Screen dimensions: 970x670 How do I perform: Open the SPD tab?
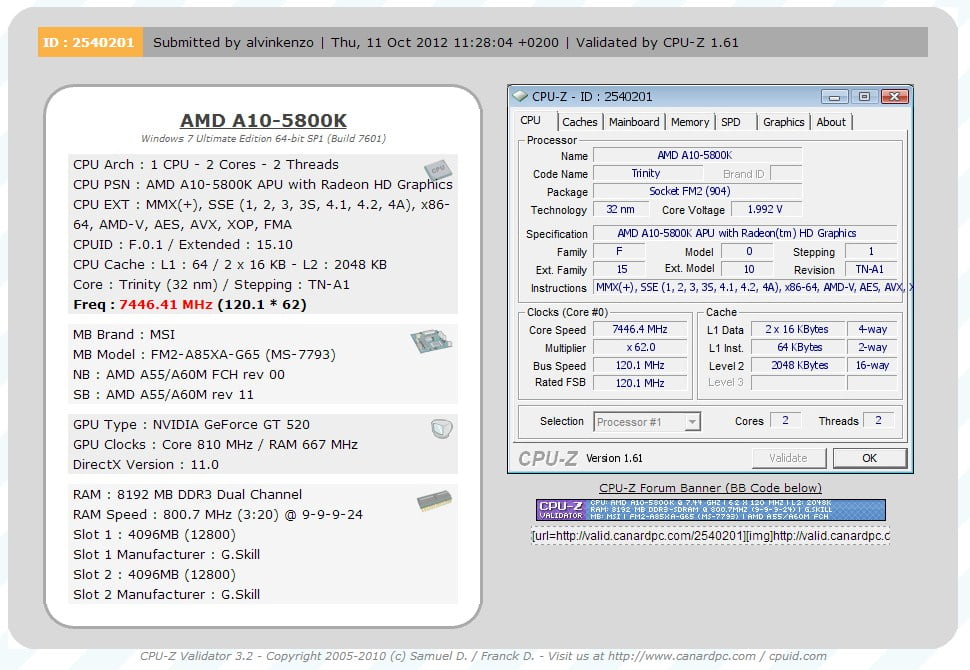(x=731, y=122)
